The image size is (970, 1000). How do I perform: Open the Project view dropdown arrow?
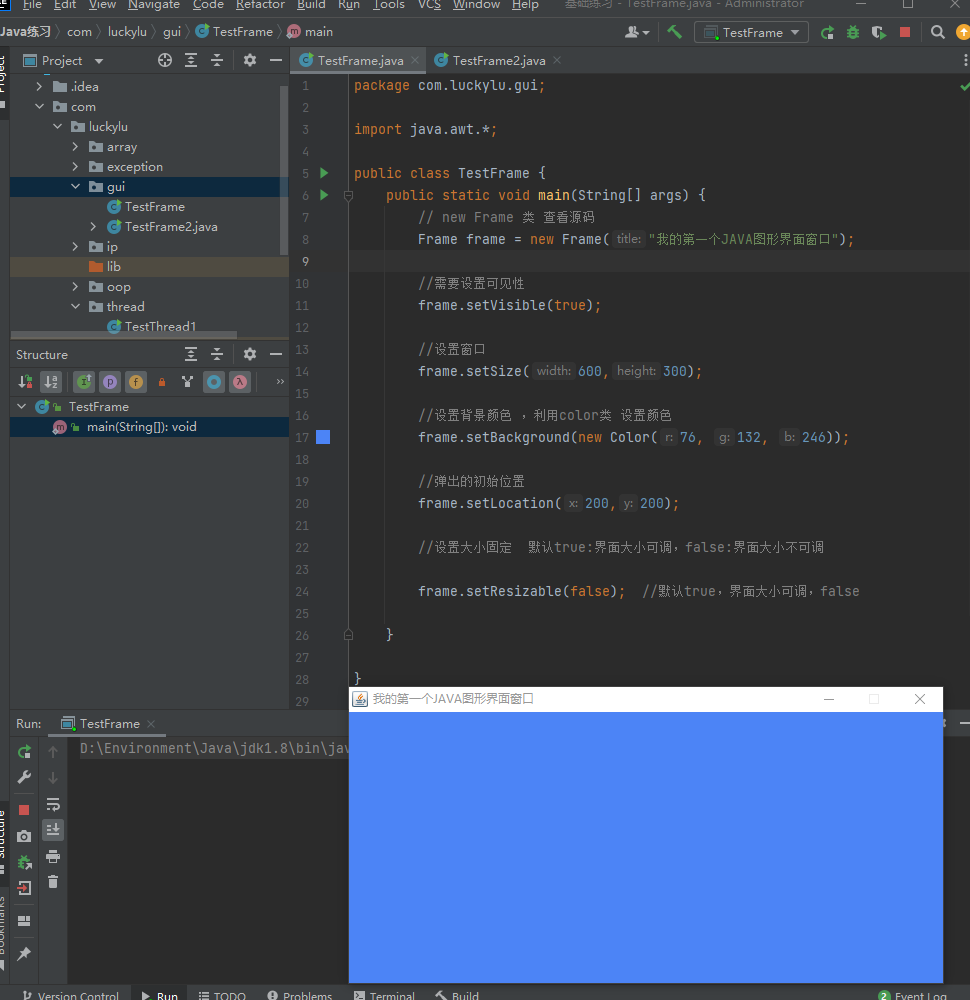[x=99, y=61]
